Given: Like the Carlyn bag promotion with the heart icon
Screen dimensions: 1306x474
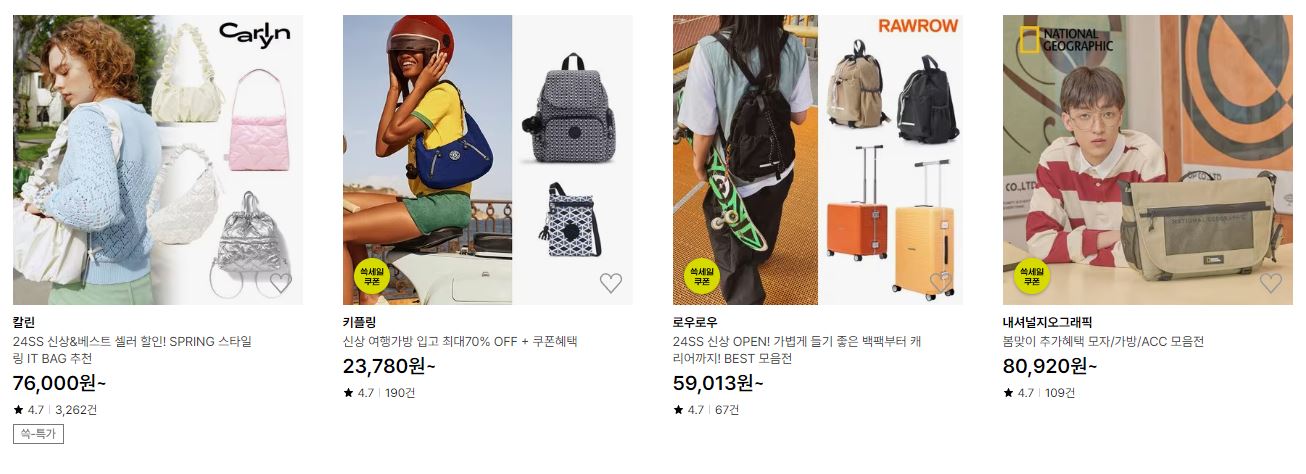Looking at the screenshot, I should (281, 283).
